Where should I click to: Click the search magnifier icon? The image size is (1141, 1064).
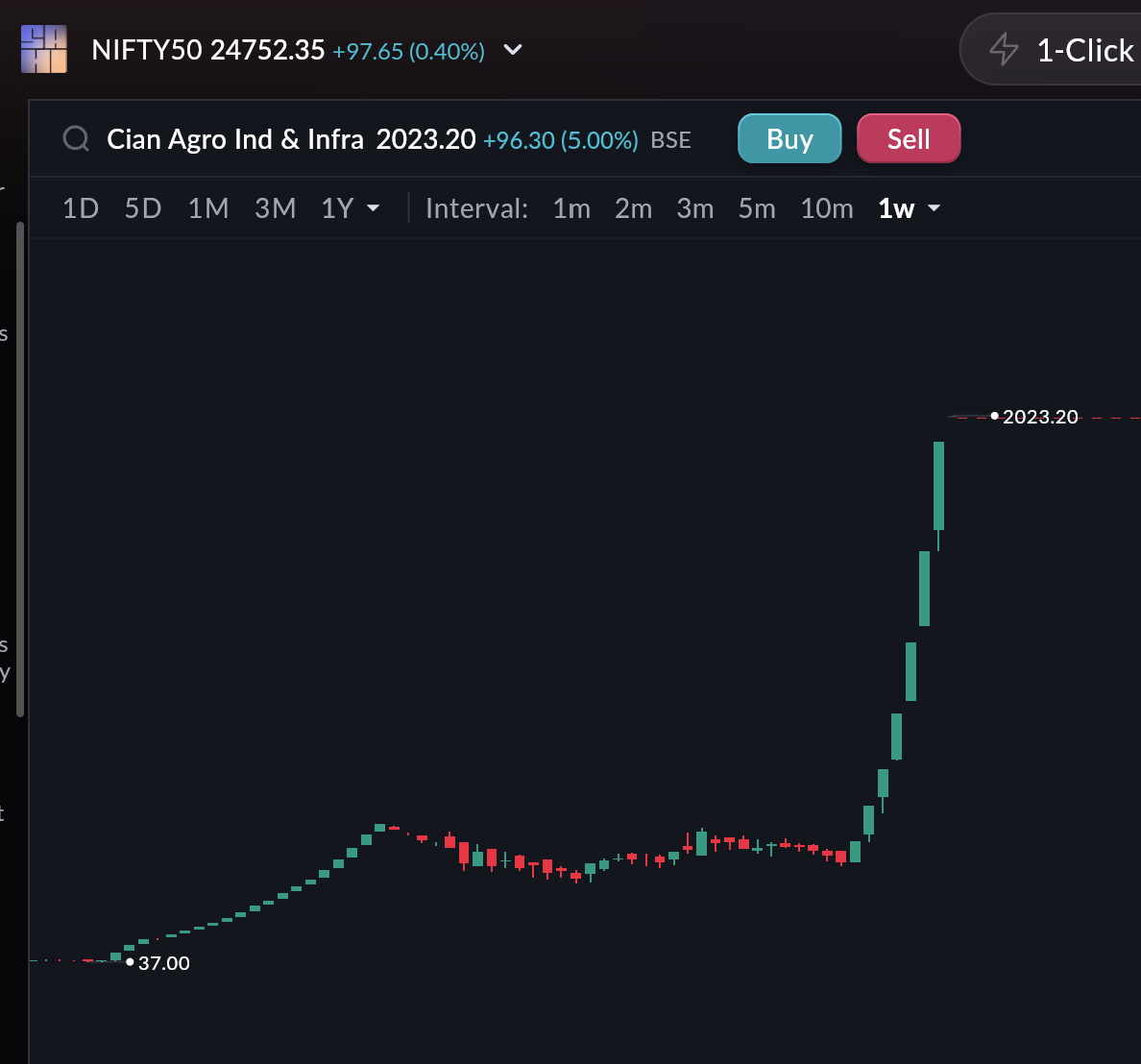coord(76,139)
